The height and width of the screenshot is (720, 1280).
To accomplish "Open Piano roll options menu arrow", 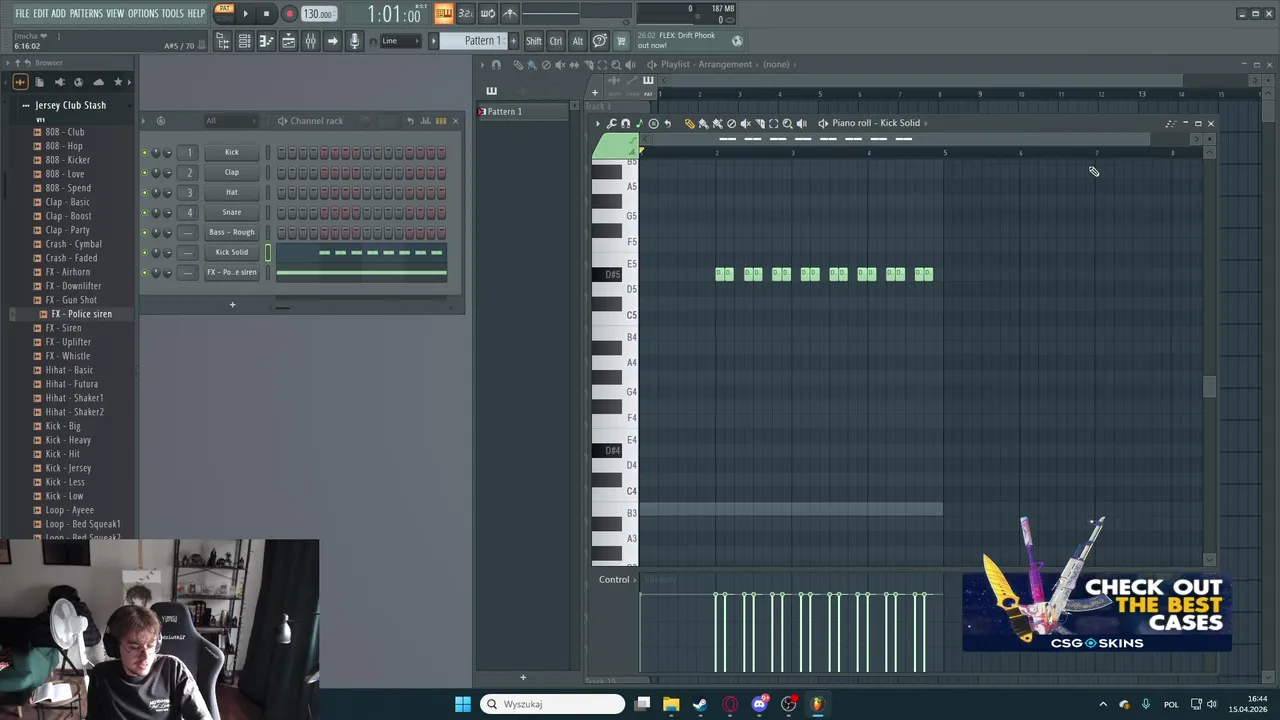I will (598, 123).
